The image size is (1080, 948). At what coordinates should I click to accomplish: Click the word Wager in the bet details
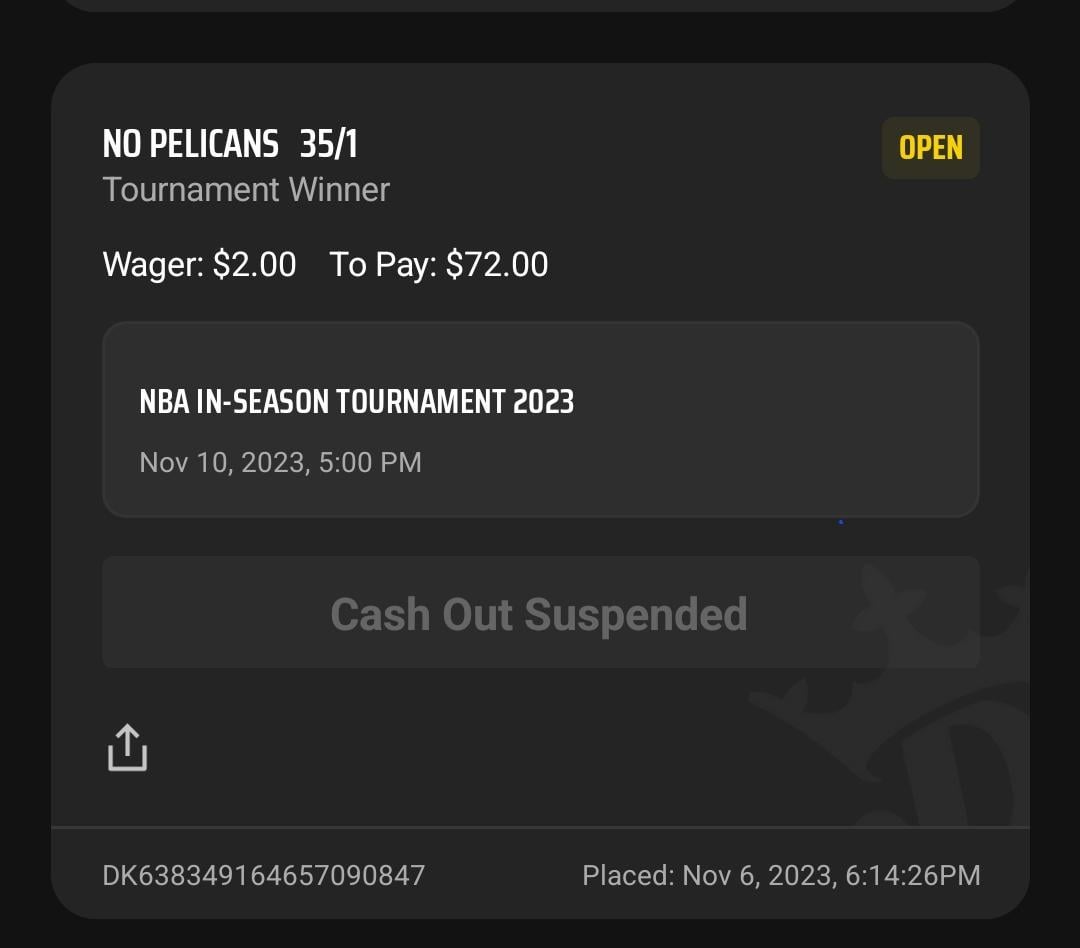pos(152,264)
